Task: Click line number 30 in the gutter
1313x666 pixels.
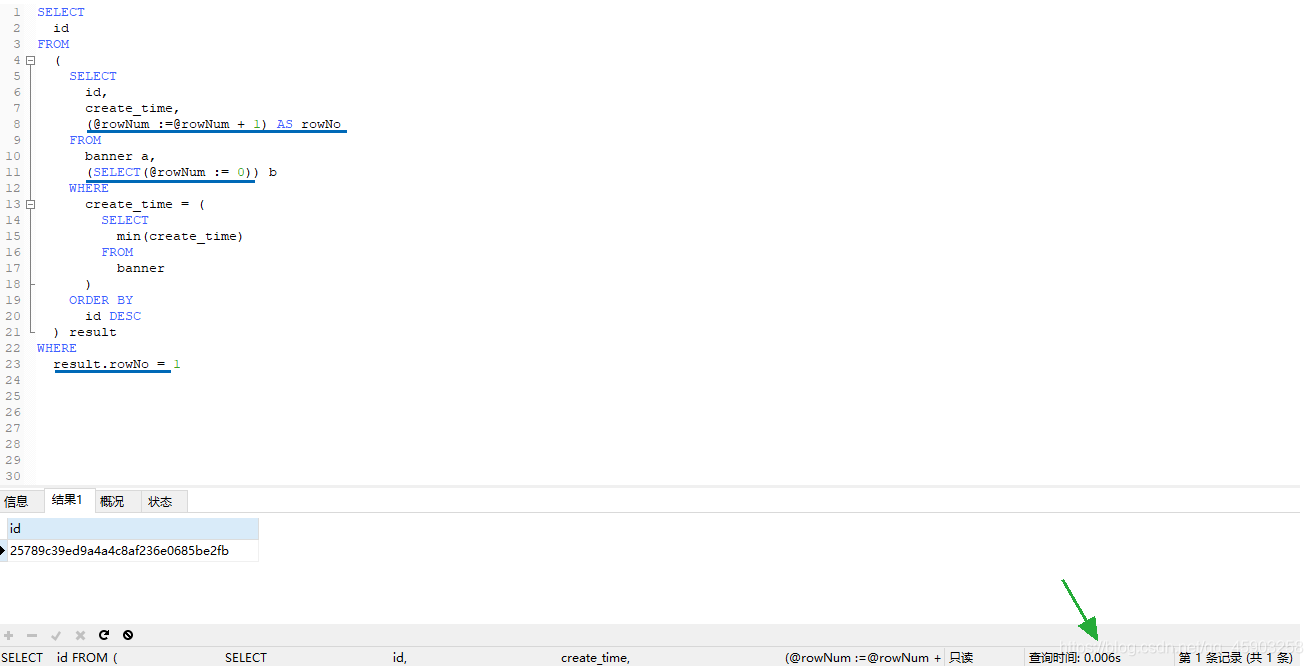Action: click(12, 476)
